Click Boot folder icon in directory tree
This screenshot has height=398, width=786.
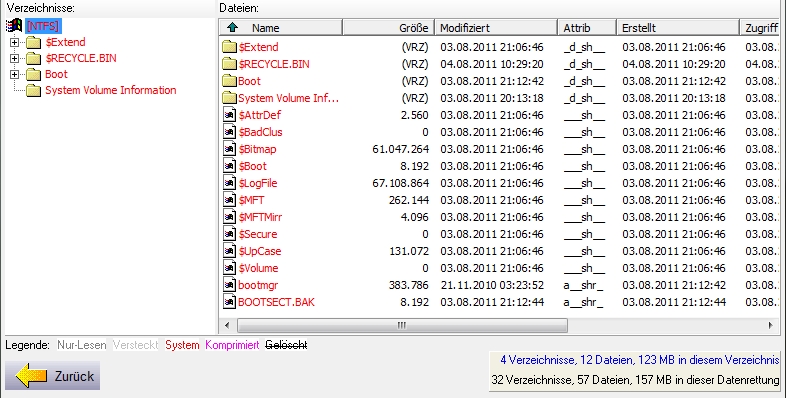coord(34,75)
